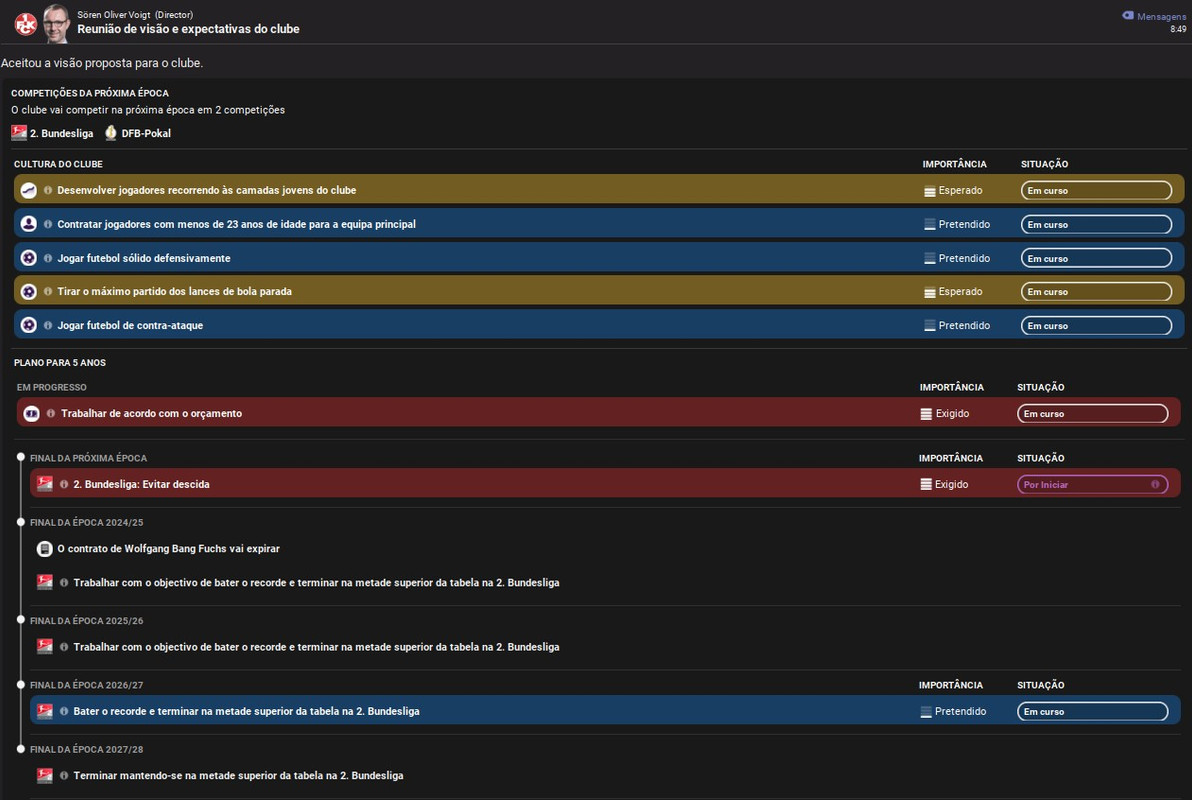The image size is (1192, 800).
Task: Click 'Esperado' importance for 'Desenvolver jogadores'
Action: pyautogui.click(x=953, y=190)
